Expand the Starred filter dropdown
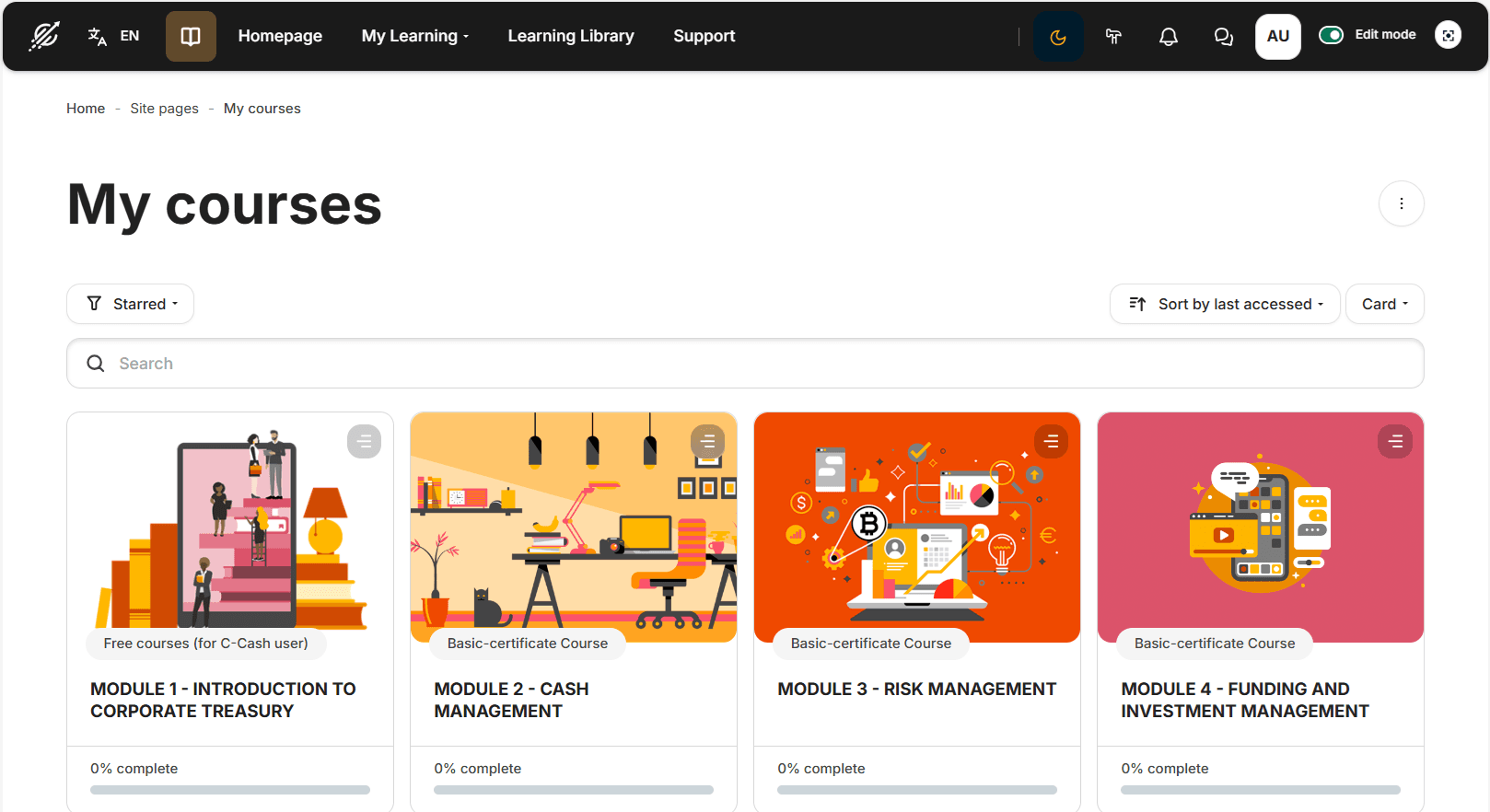Screen dimensions: 1490x812 click(x=131, y=304)
